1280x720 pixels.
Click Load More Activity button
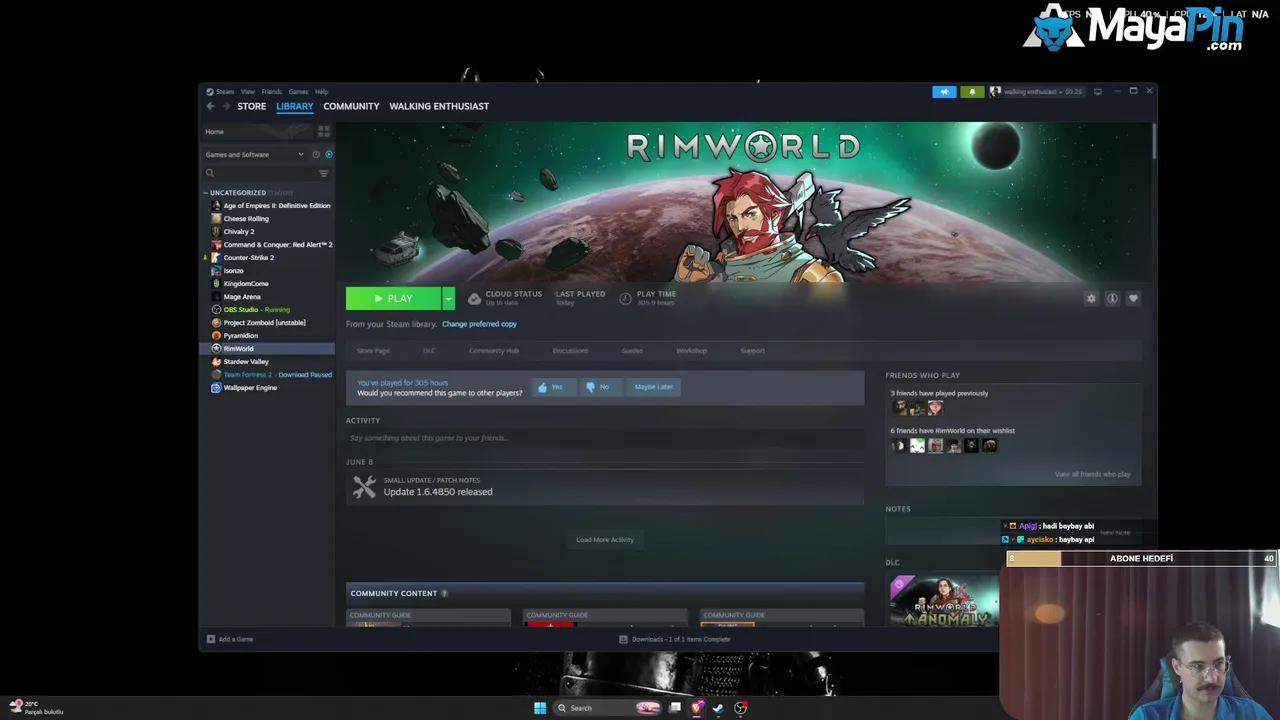[x=605, y=540]
